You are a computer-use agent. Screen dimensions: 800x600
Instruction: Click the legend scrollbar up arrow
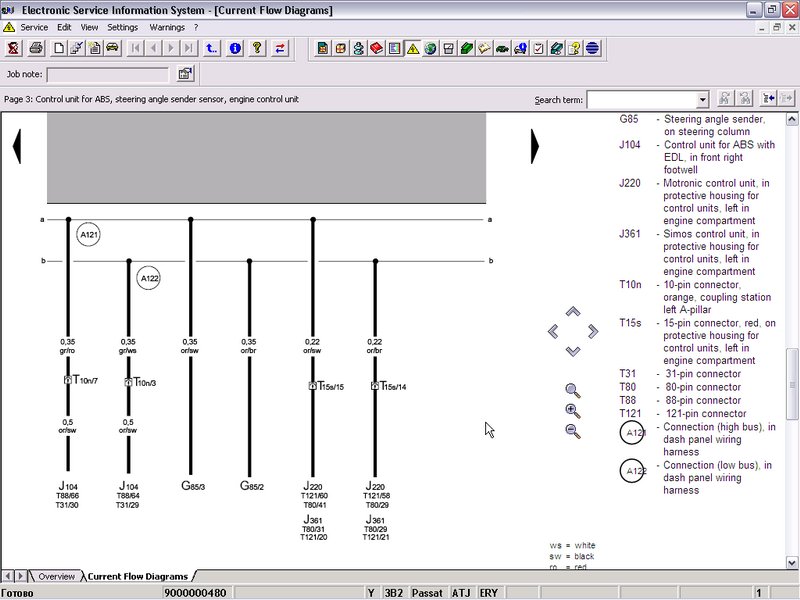coord(791,119)
